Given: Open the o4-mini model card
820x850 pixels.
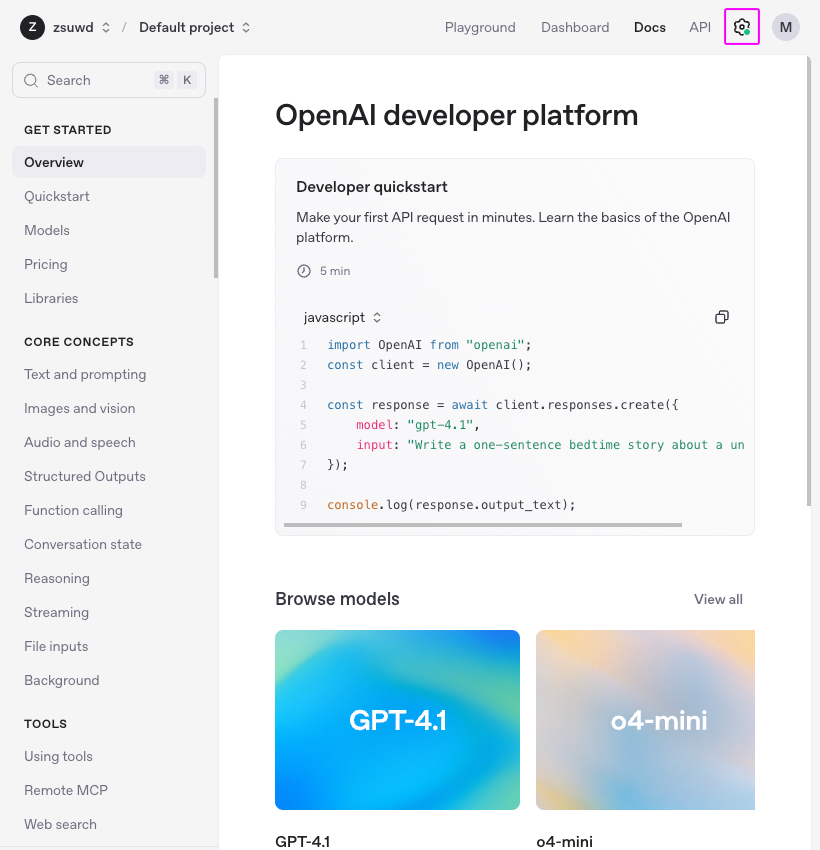Looking at the screenshot, I should pyautogui.click(x=645, y=719).
